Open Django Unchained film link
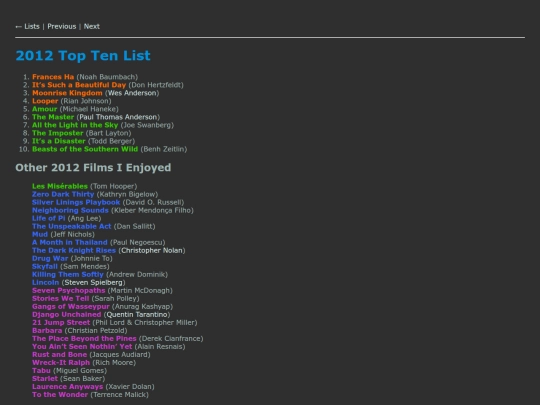 click(x=67, y=314)
